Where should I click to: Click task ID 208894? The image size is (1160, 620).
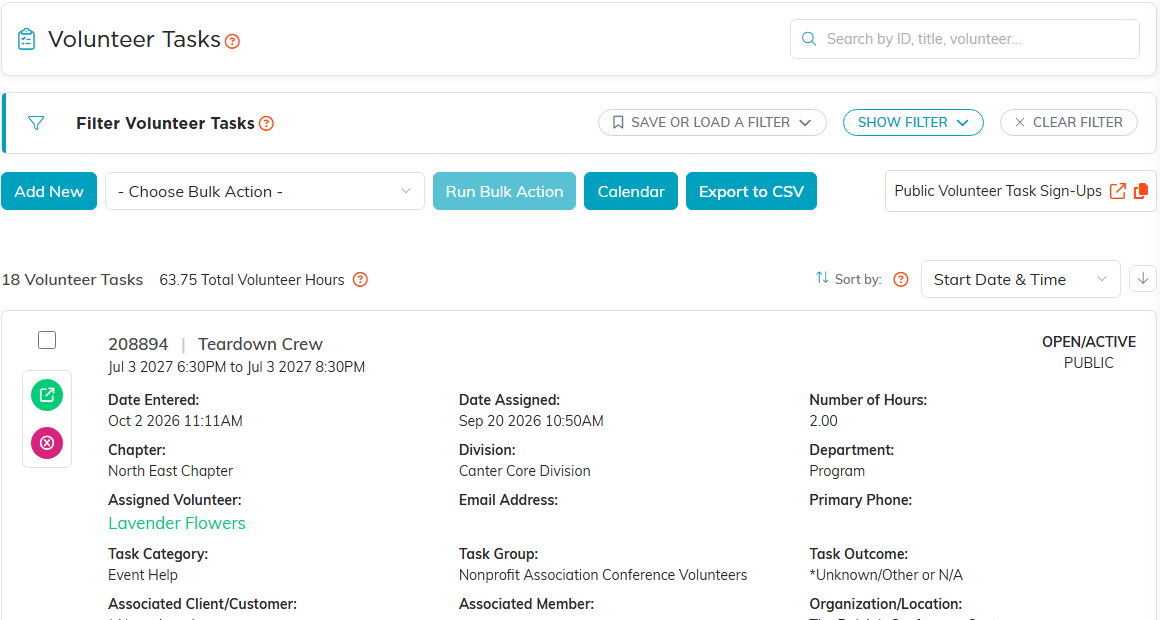[138, 344]
